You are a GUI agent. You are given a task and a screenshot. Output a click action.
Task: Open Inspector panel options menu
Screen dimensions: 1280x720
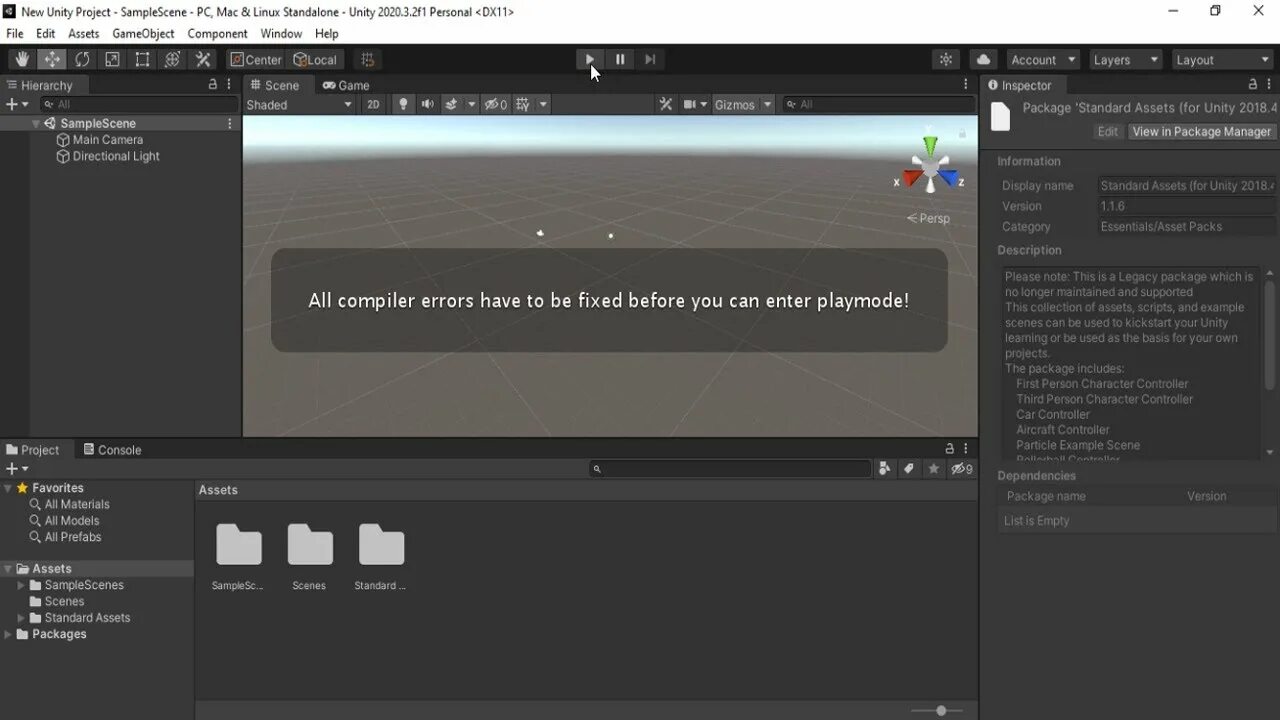1270,85
